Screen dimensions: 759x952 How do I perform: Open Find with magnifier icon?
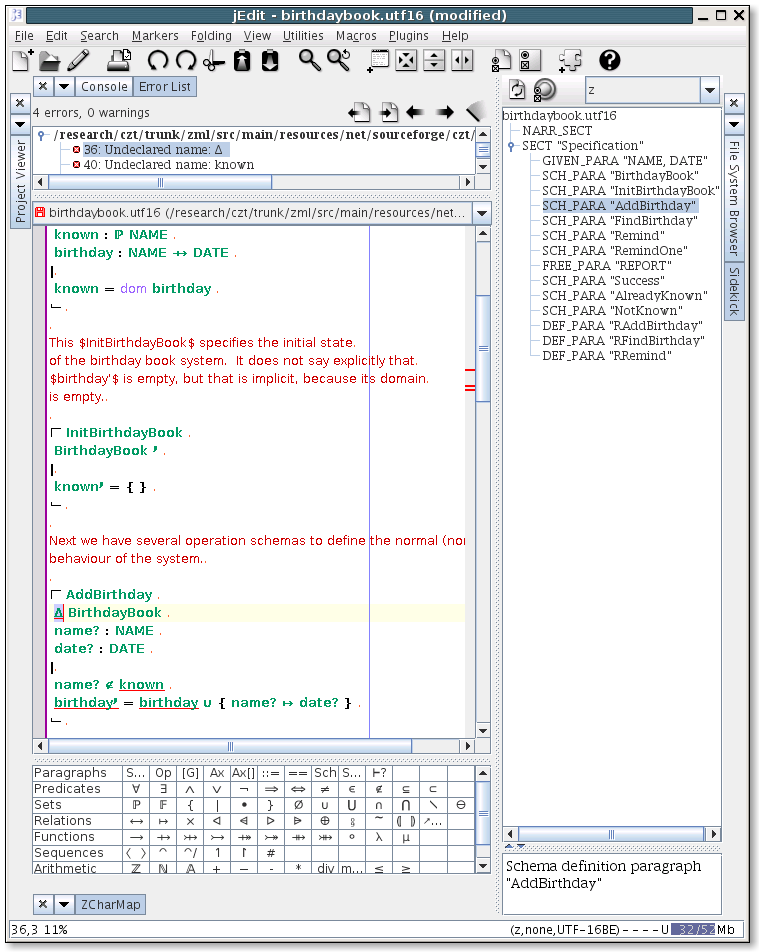(x=310, y=60)
